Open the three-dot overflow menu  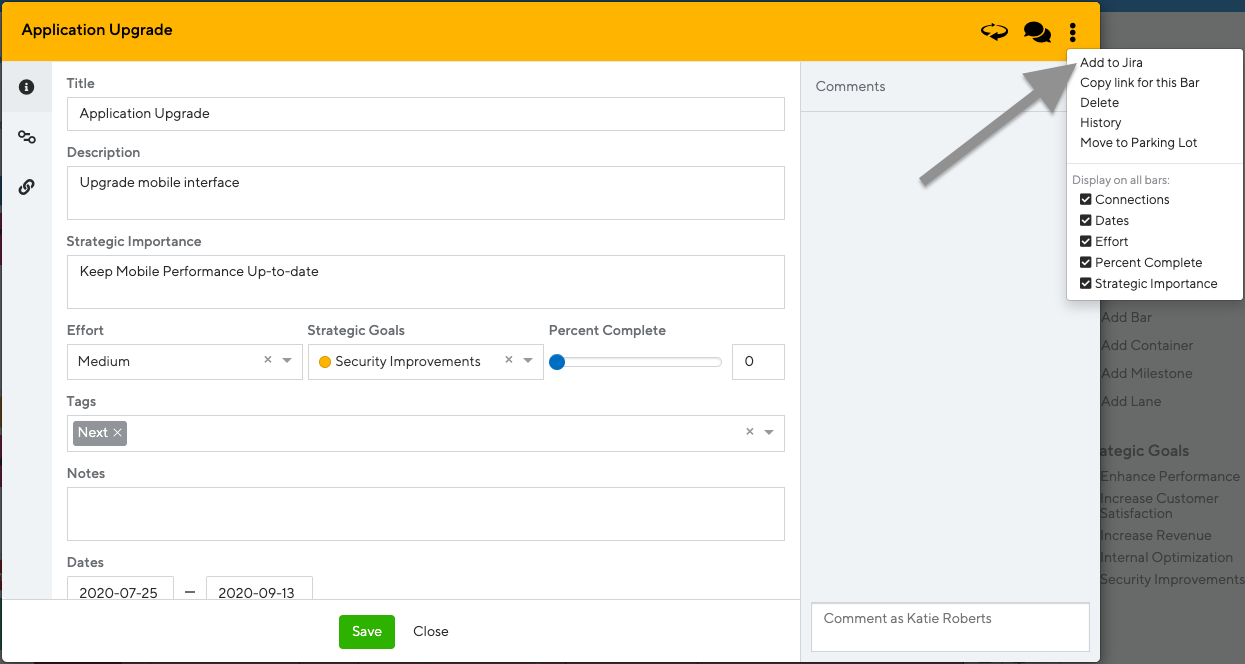(x=1072, y=32)
